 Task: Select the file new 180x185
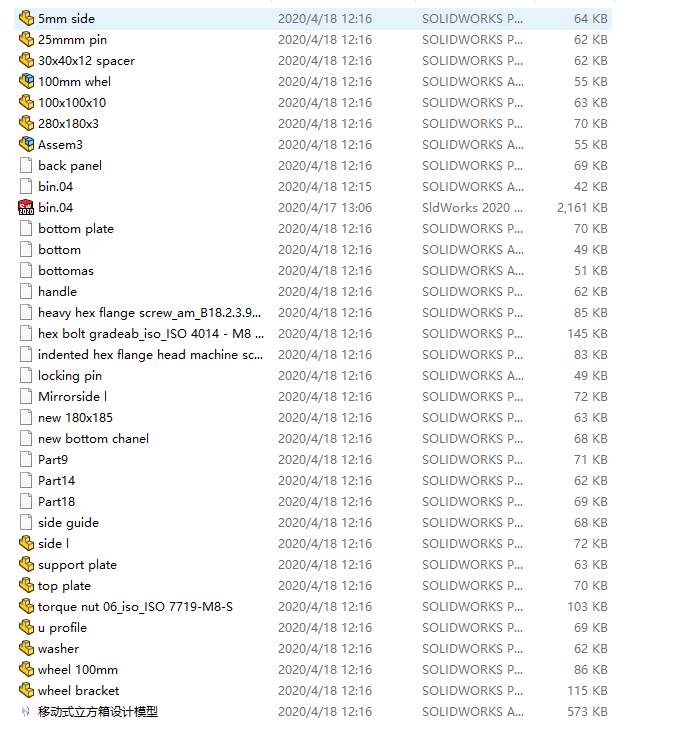click(x=75, y=418)
